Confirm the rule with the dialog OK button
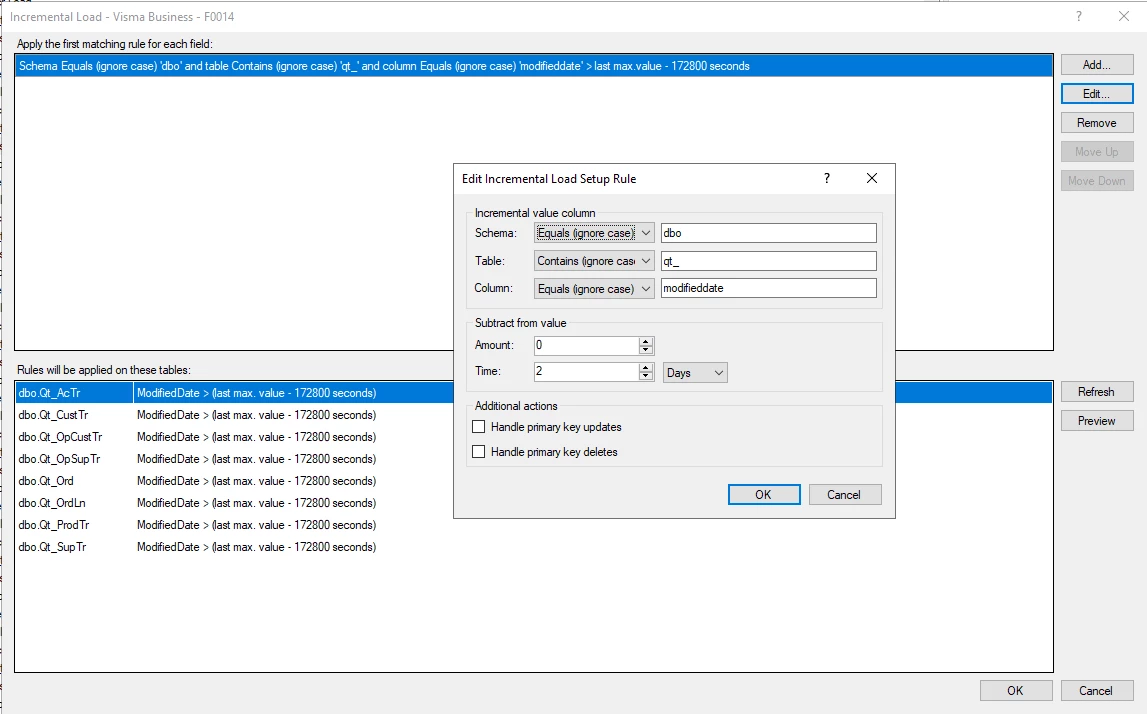This screenshot has height=714, width=1147. coord(763,495)
